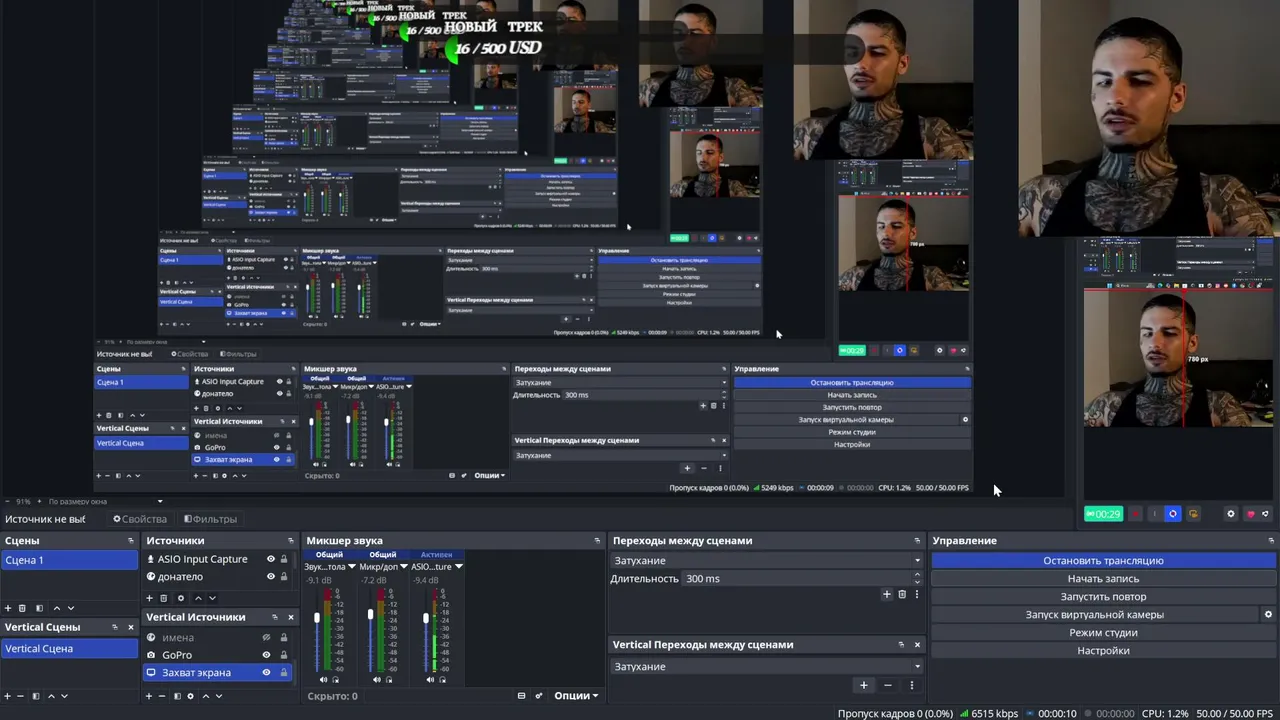Hide the ASIO Input Capture source
The height and width of the screenshot is (720, 1280).
pyautogui.click(x=270, y=559)
